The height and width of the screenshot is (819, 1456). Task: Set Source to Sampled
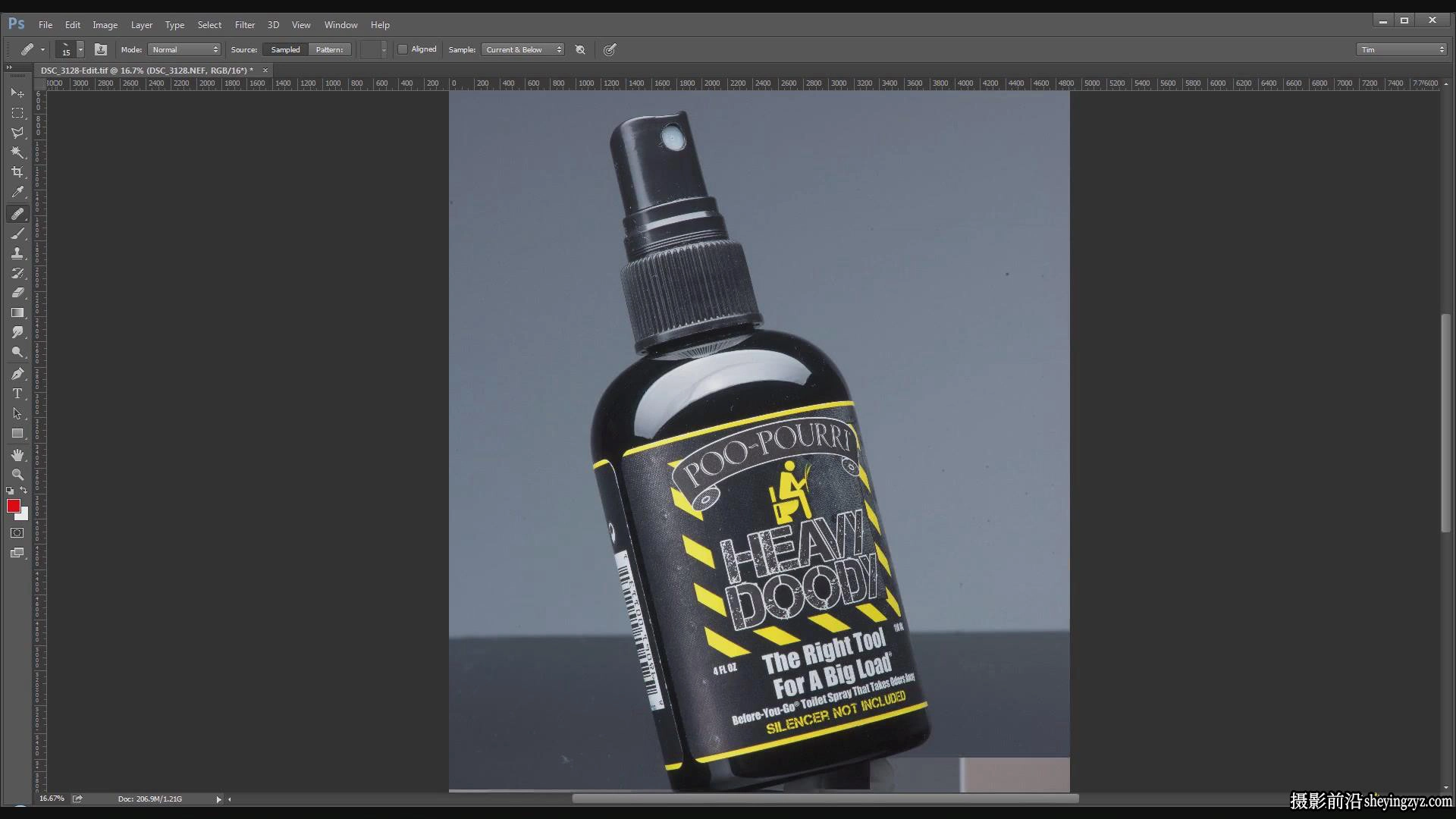coord(285,49)
